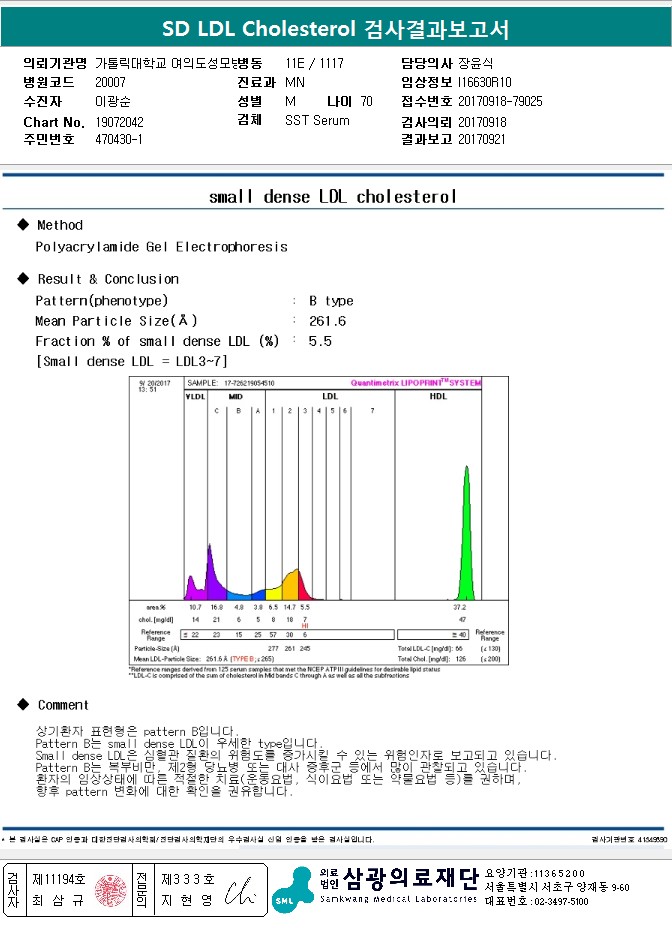Select the last comment line starting '향후 pattern'
Image resolution: width=672 pixels, height=928 pixels.
click(x=165, y=791)
